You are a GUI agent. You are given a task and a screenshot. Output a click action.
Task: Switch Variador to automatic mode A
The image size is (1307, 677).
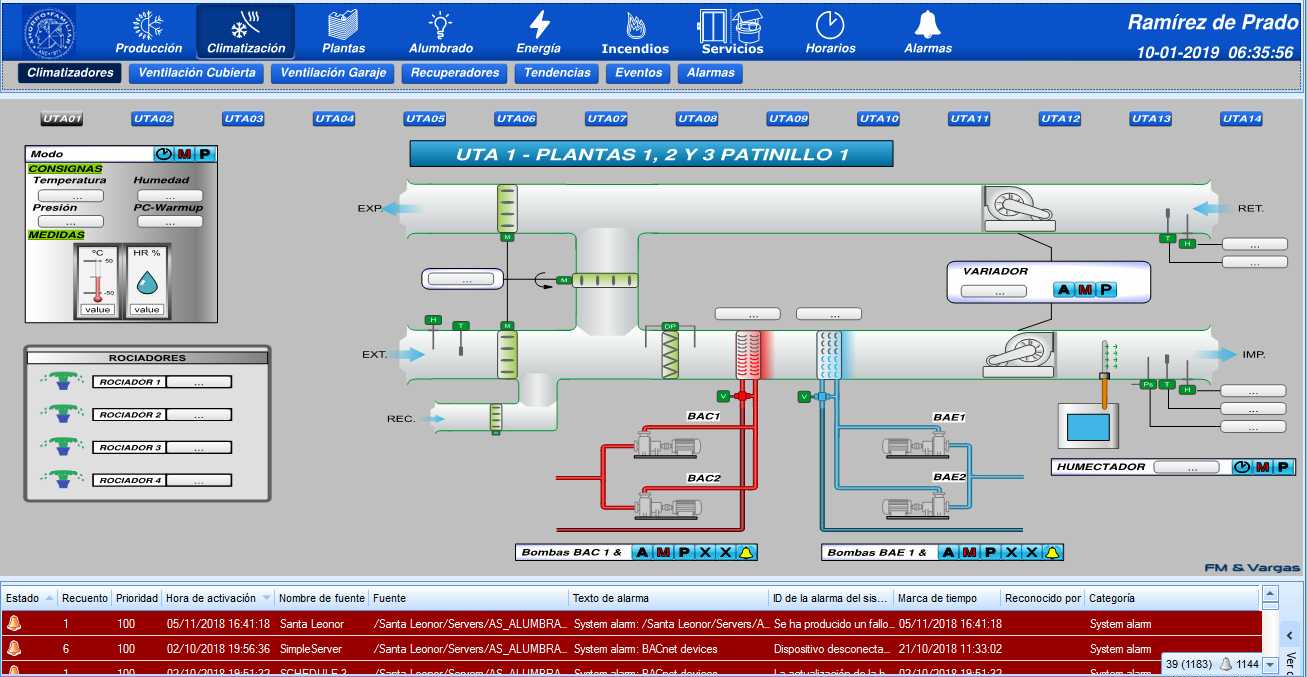(1064, 290)
